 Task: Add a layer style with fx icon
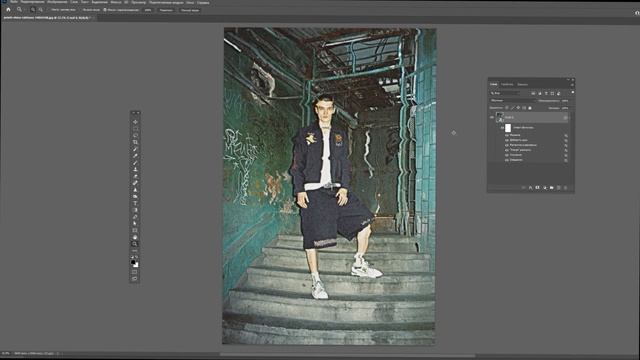530,188
